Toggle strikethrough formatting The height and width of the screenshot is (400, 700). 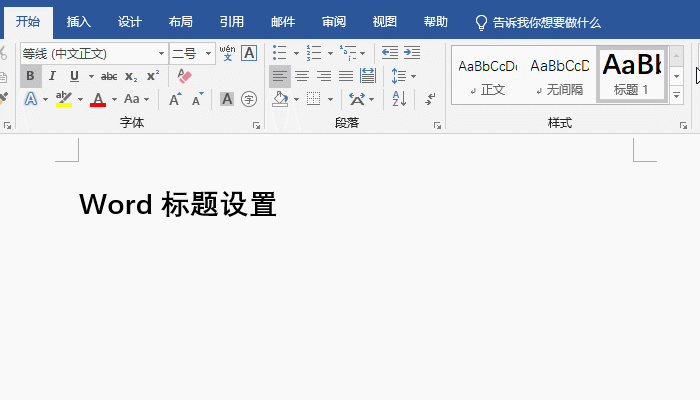tap(109, 76)
